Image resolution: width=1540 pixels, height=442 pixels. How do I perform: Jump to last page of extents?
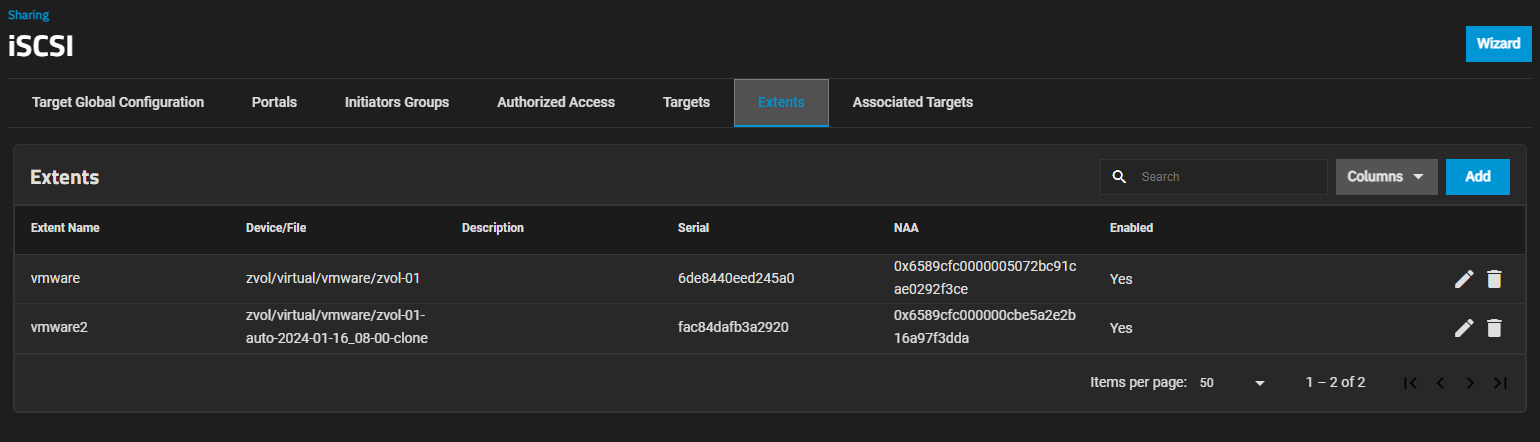click(x=1499, y=383)
